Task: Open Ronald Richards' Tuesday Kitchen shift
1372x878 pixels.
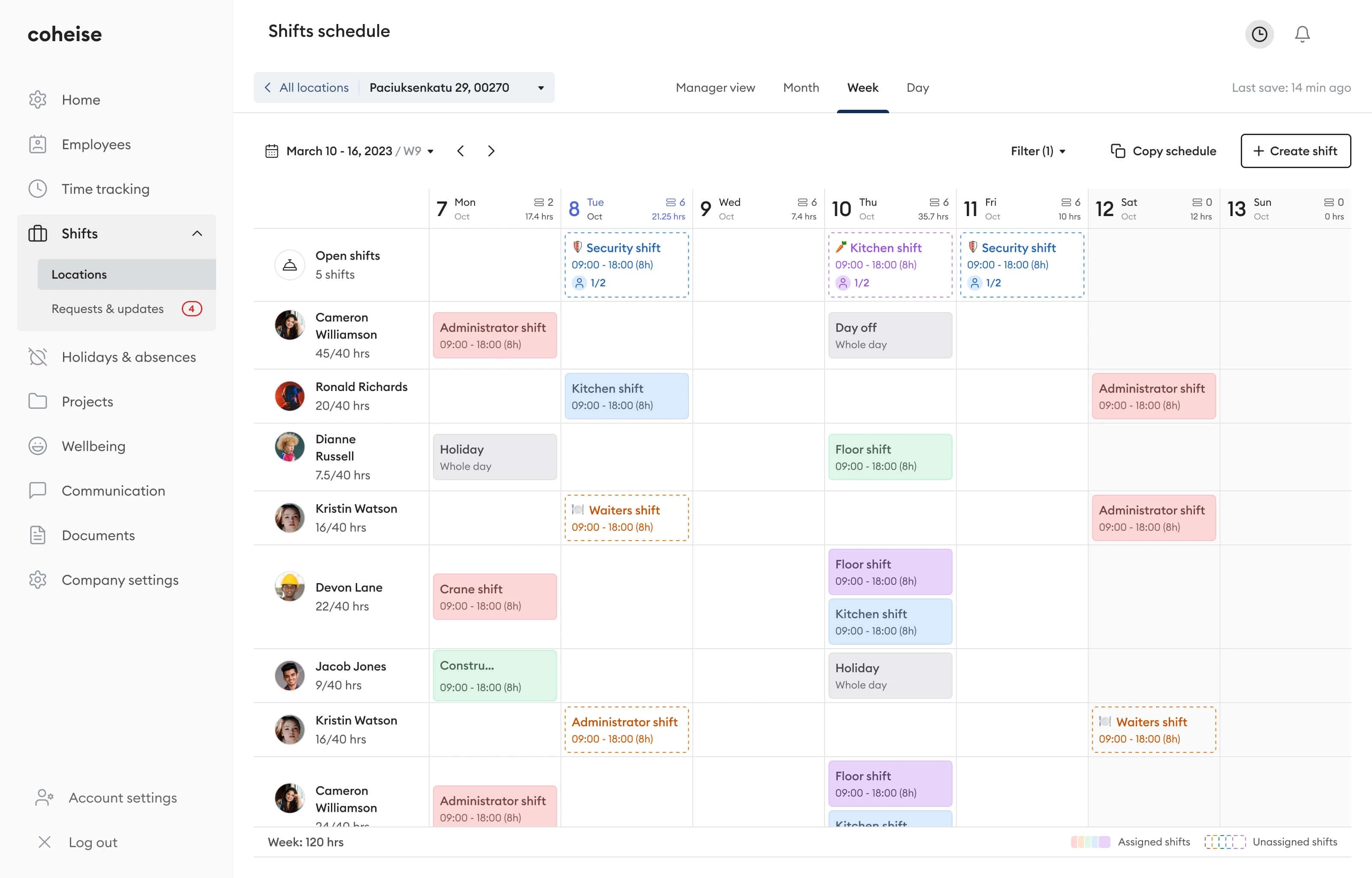Action: click(626, 396)
